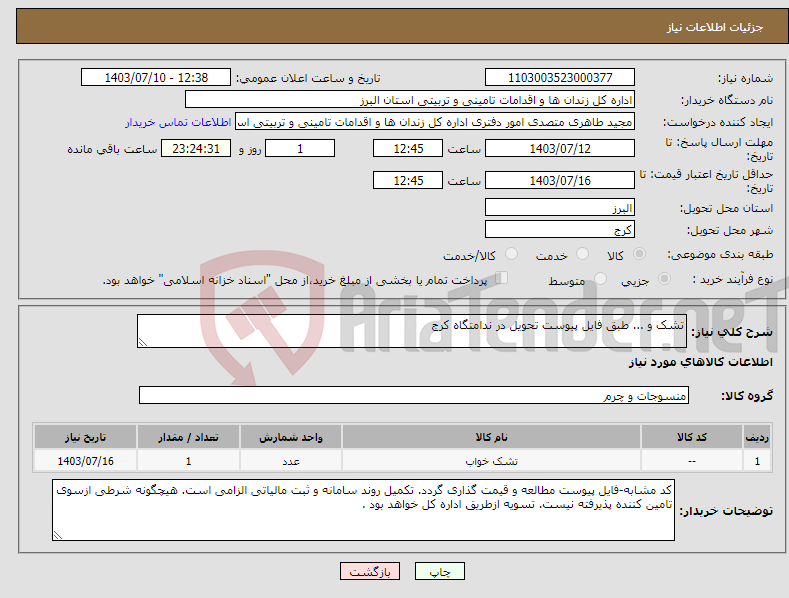Select the کالا/خدمت radio button
Screen dimensions: 789x598
[511, 254]
